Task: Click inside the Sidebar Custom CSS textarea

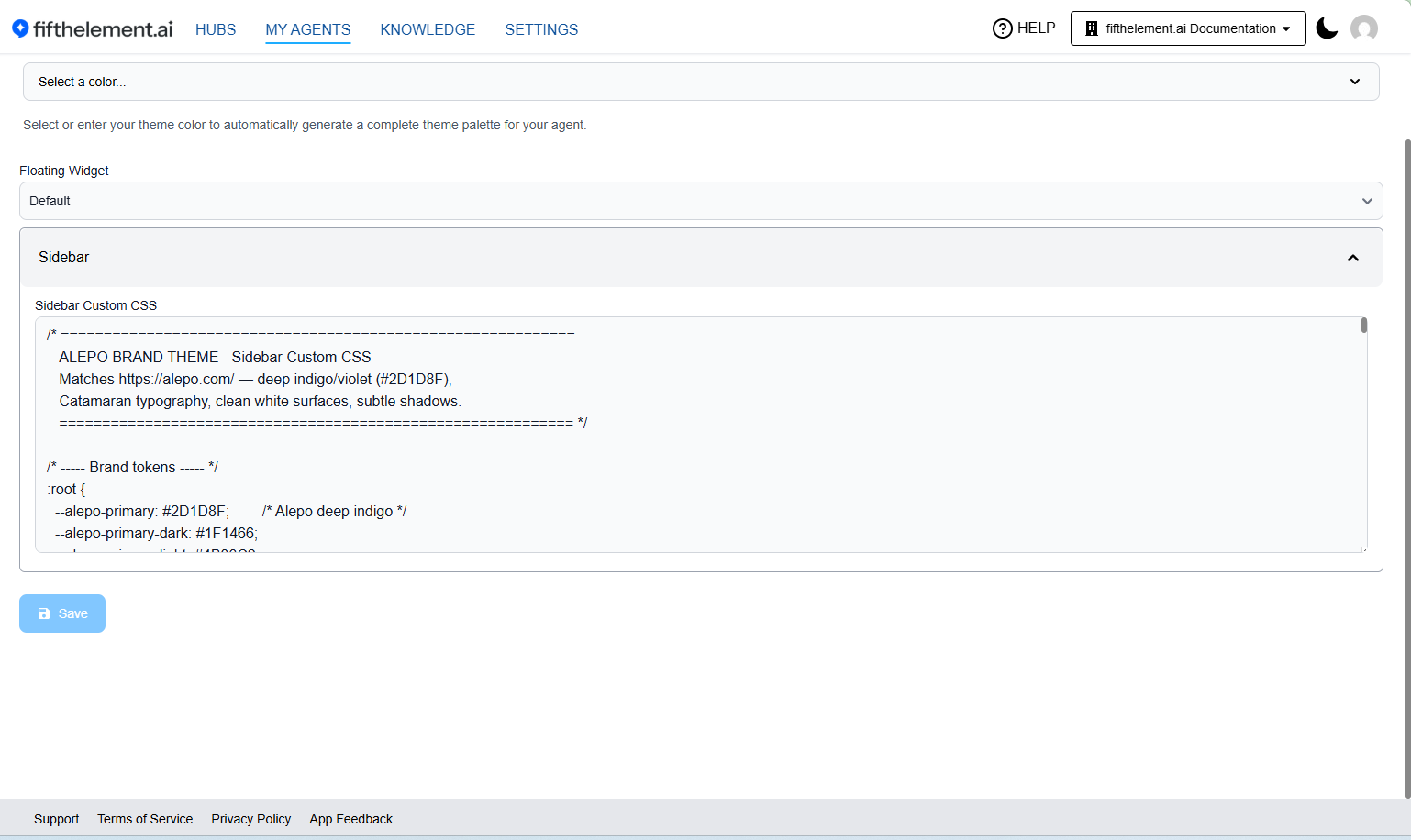Action: (x=701, y=435)
